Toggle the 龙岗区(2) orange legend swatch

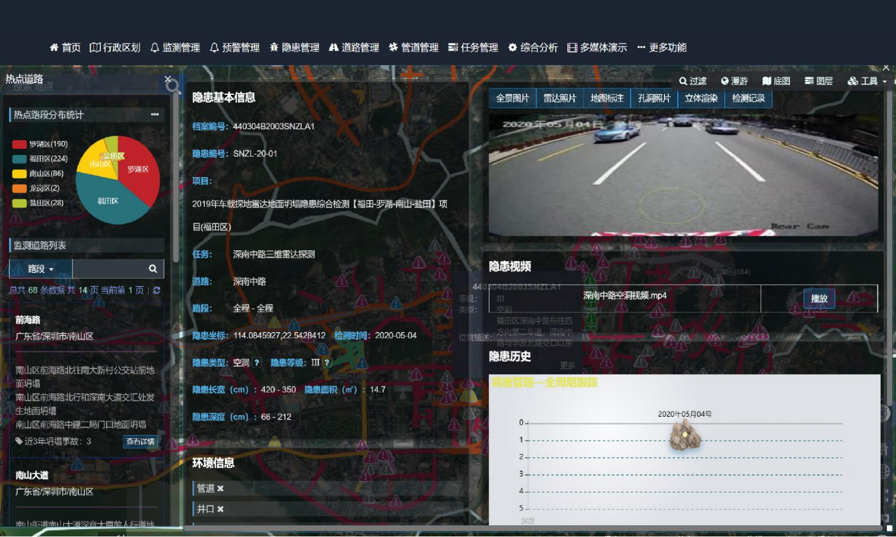pos(19,189)
